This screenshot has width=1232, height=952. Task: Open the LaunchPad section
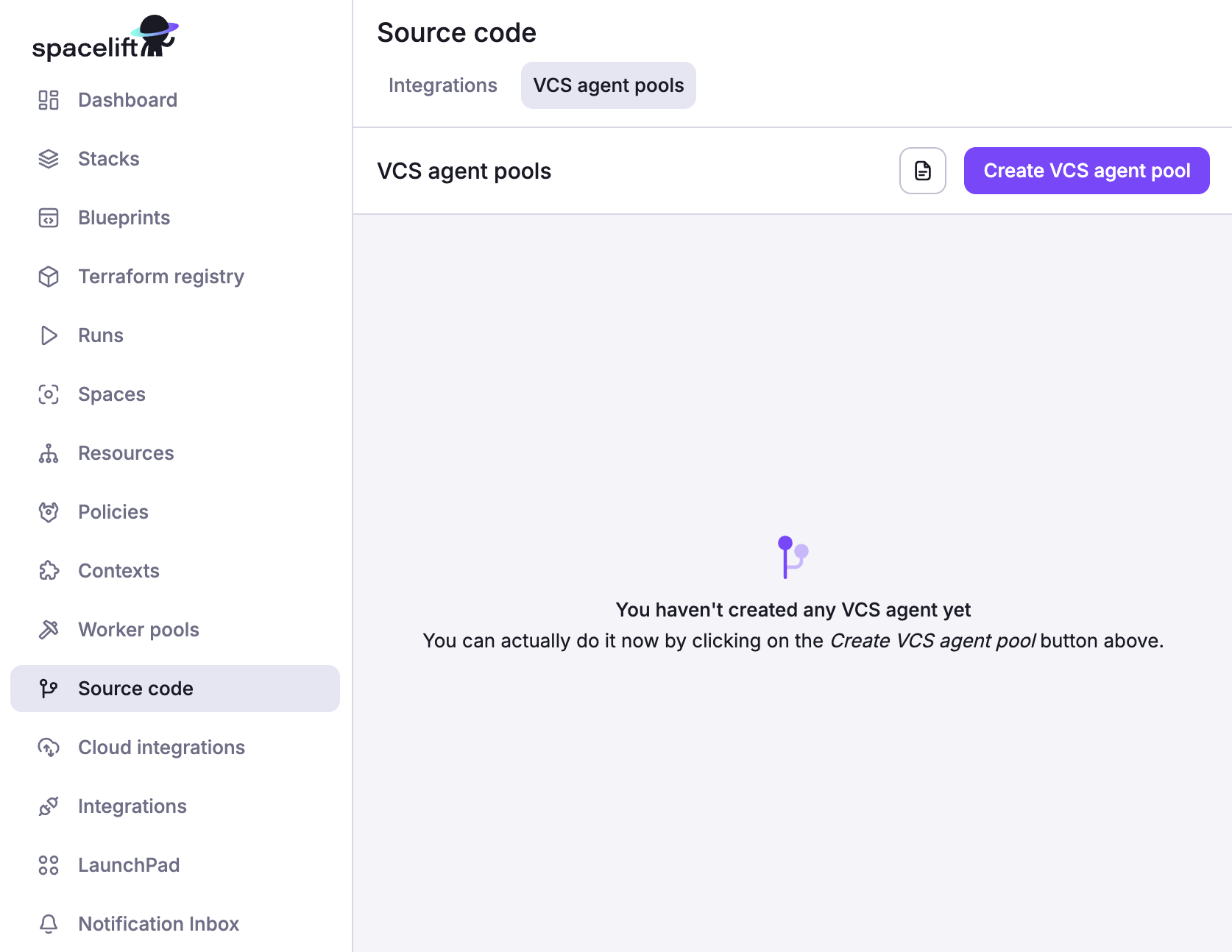pyautogui.click(x=129, y=865)
